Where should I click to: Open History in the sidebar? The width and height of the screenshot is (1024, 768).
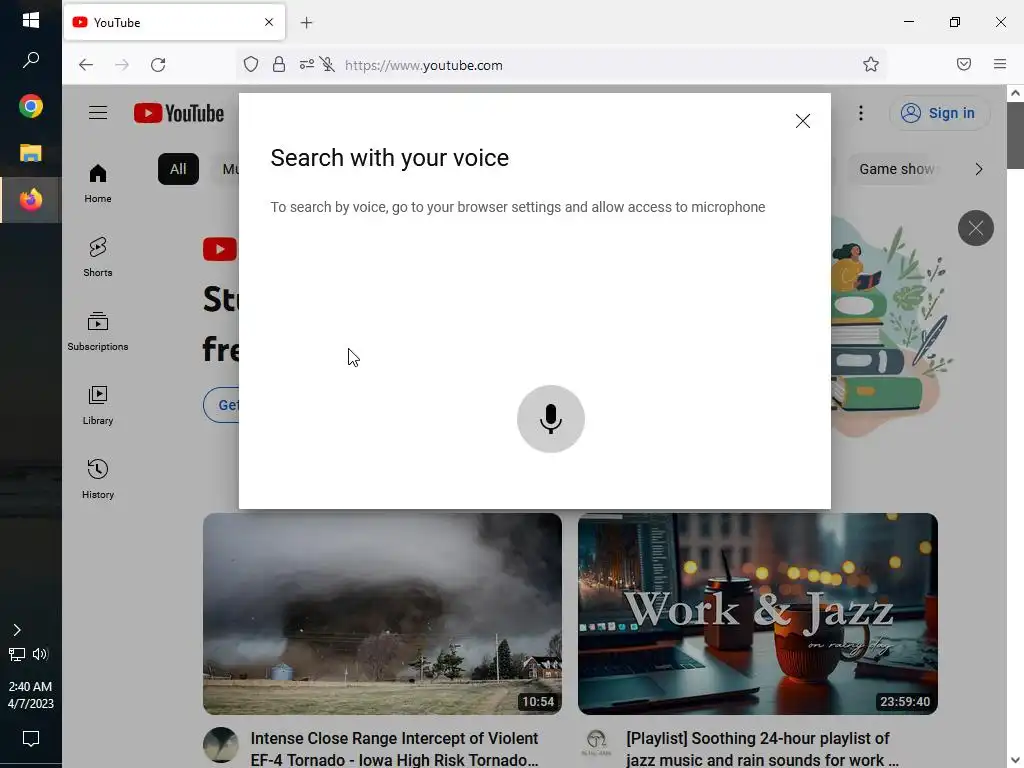(x=98, y=479)
